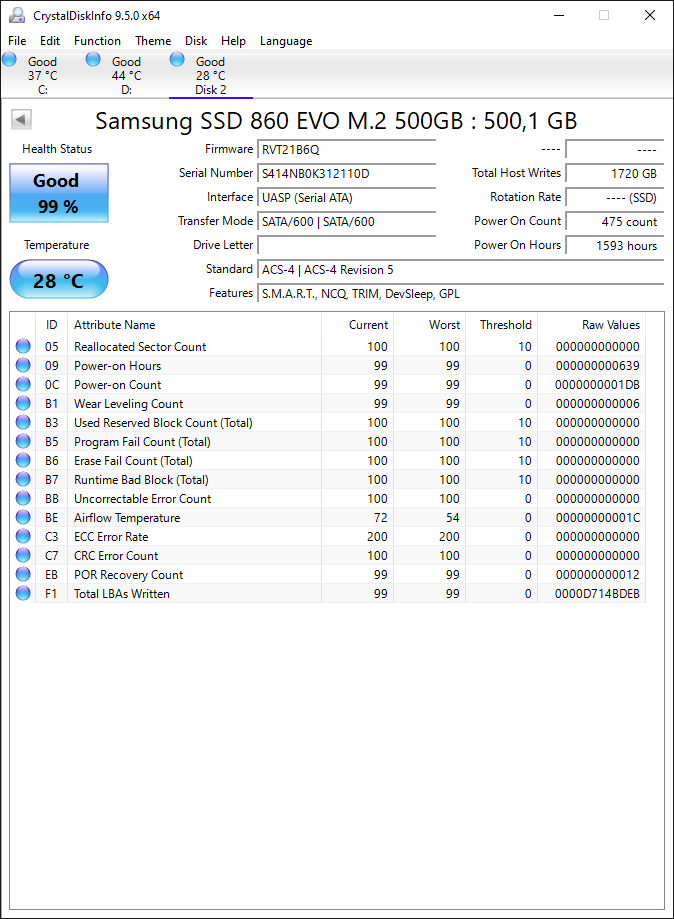674x919 pixels.
Task: Switch to the D: drive tab
Action: pyautogui.click(x=127, y=75)
